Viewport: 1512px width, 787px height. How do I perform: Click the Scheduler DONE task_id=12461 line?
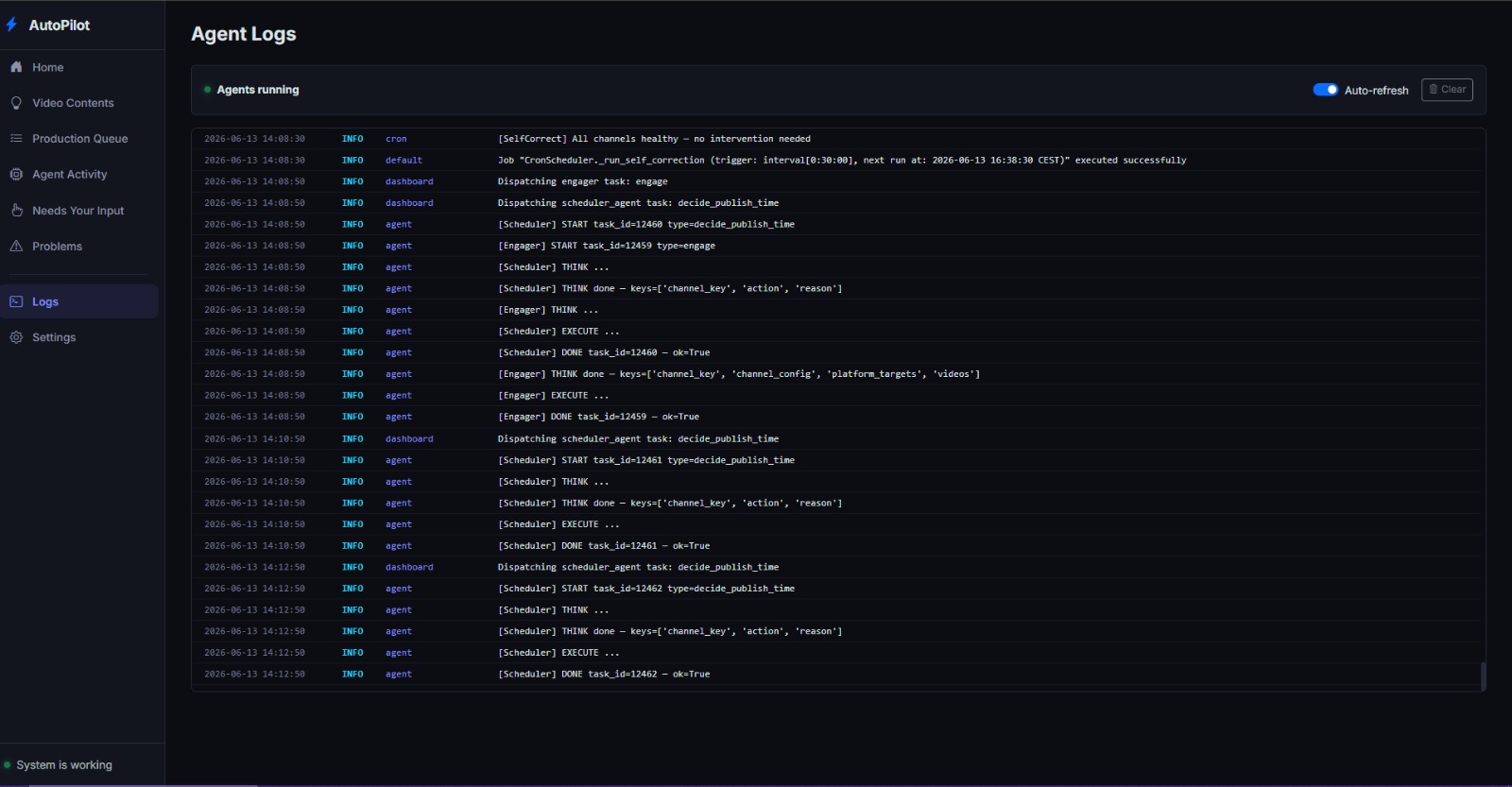(604, 546)
